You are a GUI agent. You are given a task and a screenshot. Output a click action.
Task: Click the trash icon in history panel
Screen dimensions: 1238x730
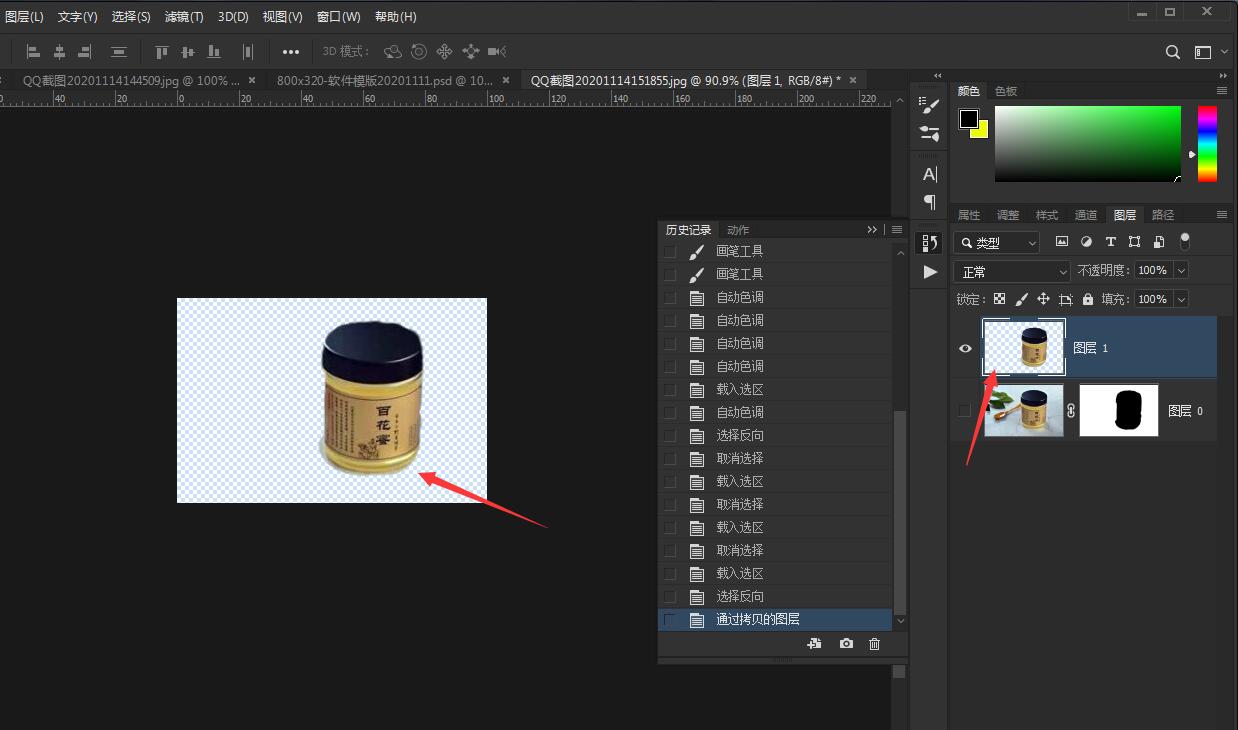click(x=875, y=644)
